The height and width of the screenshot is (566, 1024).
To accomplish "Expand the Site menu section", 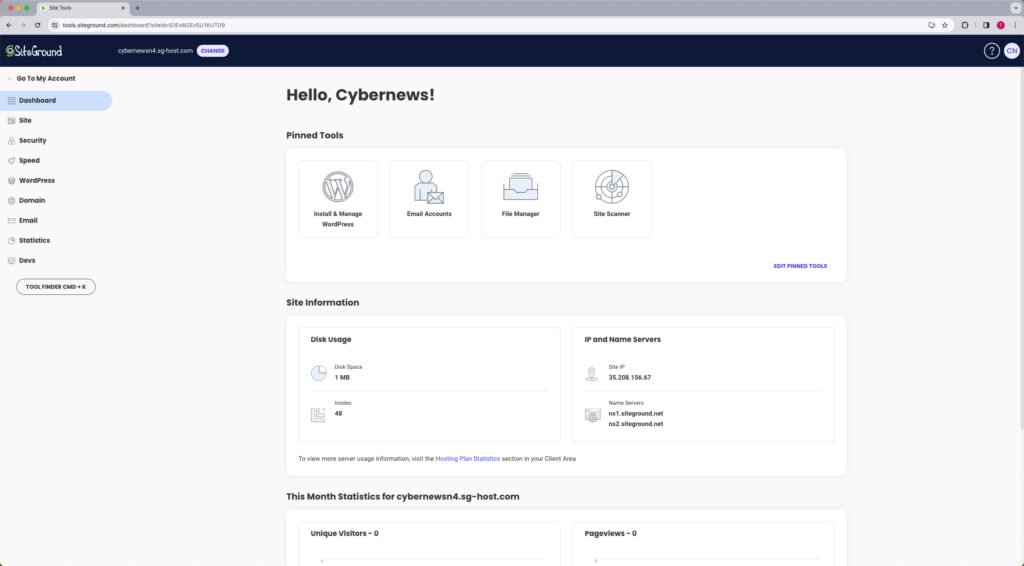I will (56, 121).
